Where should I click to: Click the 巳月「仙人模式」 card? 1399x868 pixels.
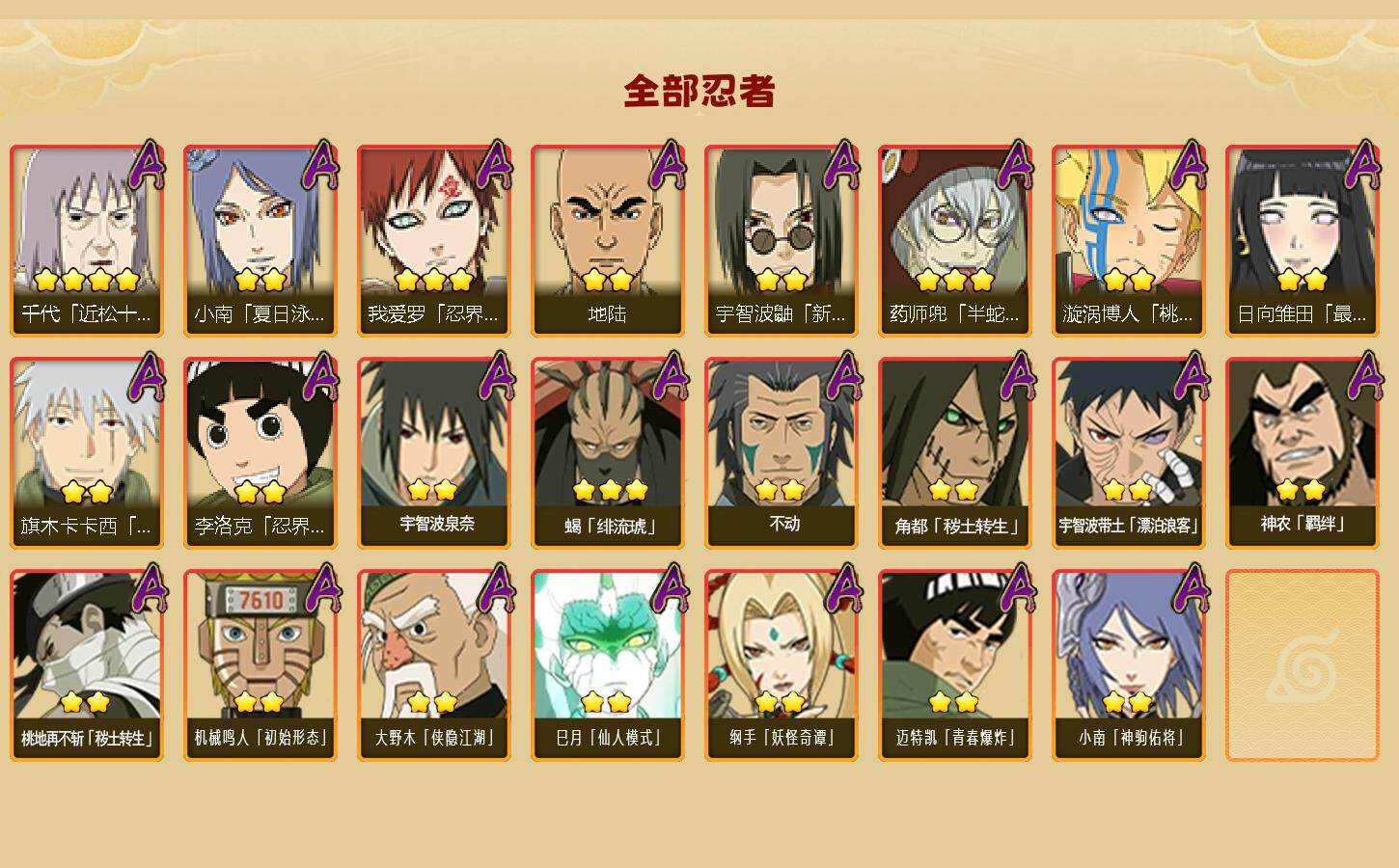pyautogui.click(x=607, y=665)
